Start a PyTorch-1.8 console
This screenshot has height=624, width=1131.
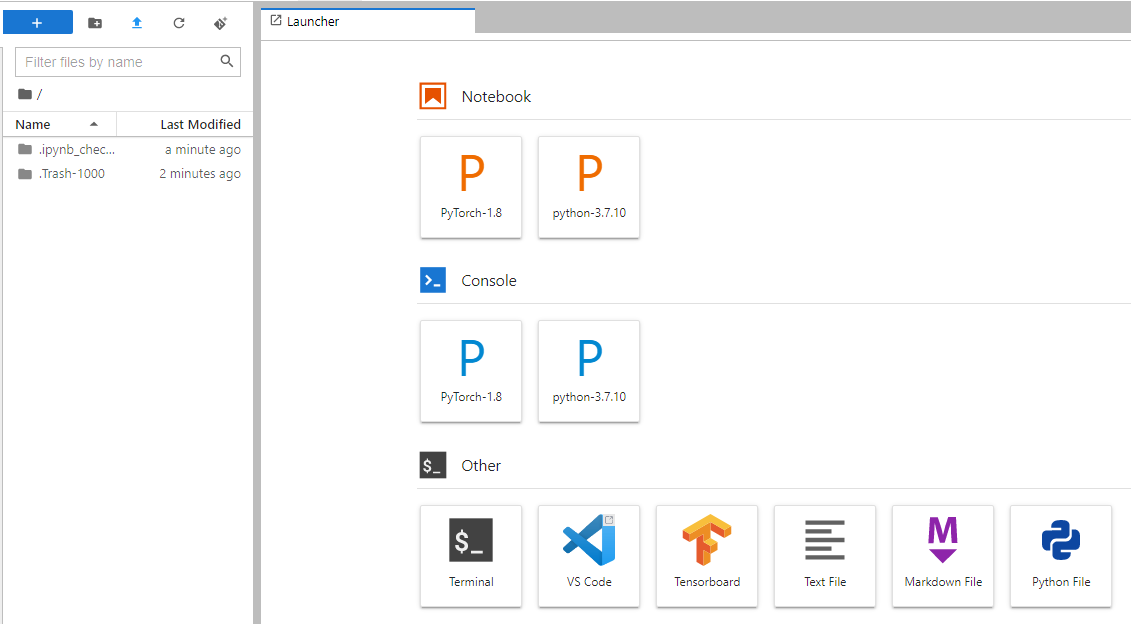pos(471,371)
